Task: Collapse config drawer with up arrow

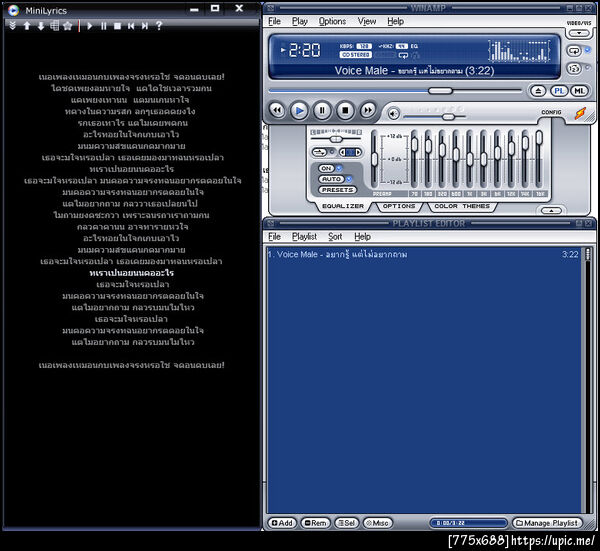Action: coord(551,211)
